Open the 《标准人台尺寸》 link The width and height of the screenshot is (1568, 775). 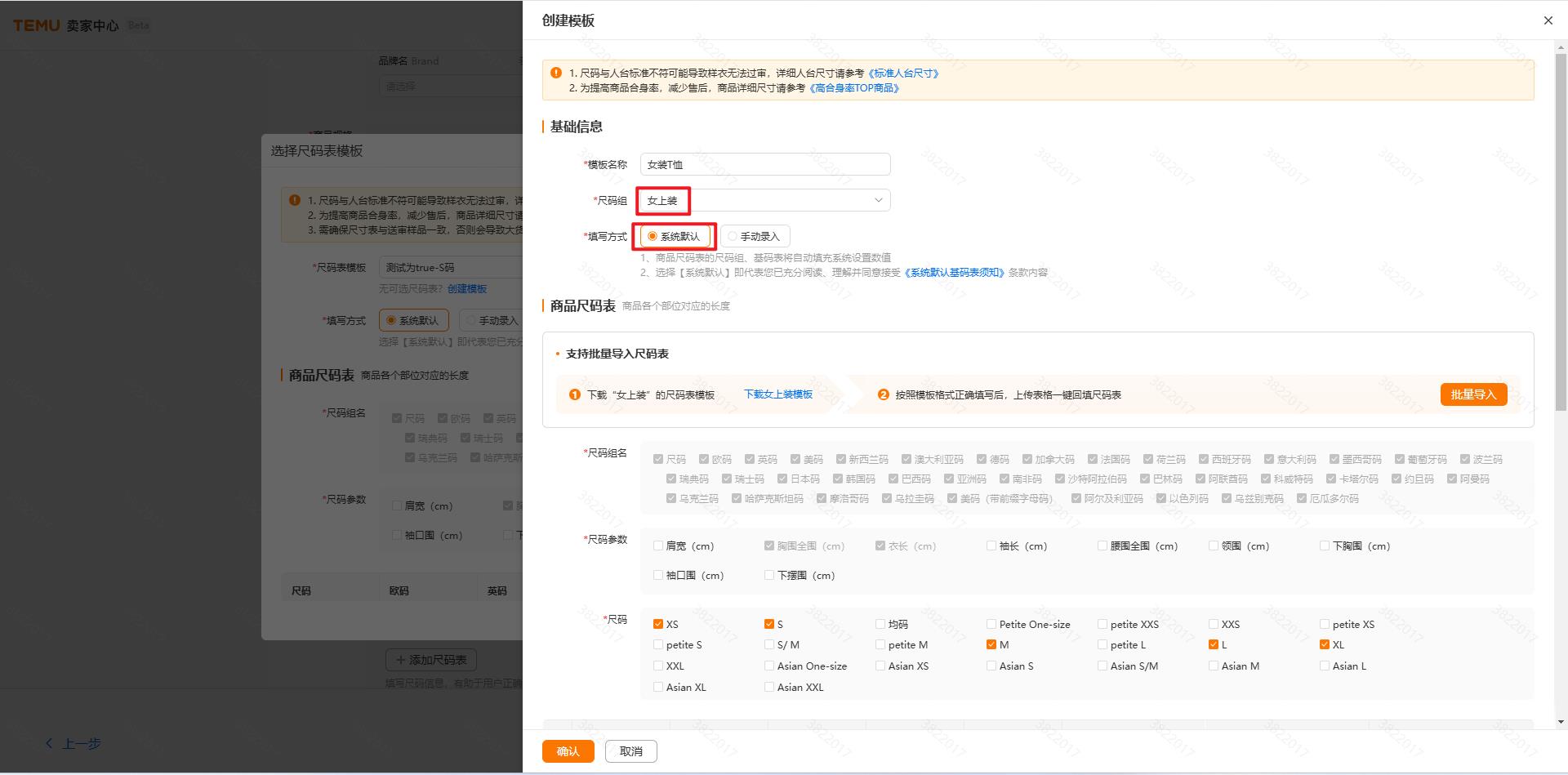click(x=903, y=73)
